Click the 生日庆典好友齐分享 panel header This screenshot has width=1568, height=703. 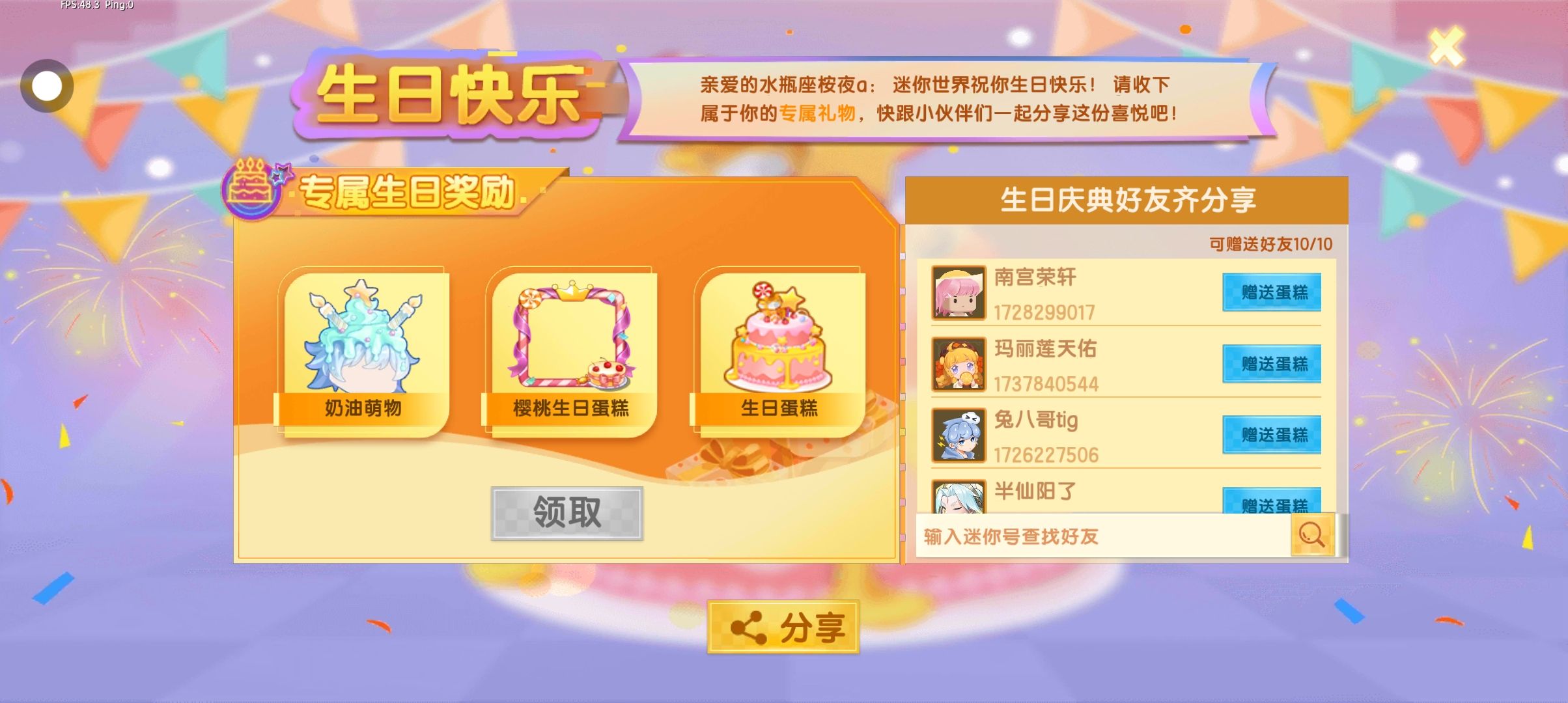(x=1127, y=200)
